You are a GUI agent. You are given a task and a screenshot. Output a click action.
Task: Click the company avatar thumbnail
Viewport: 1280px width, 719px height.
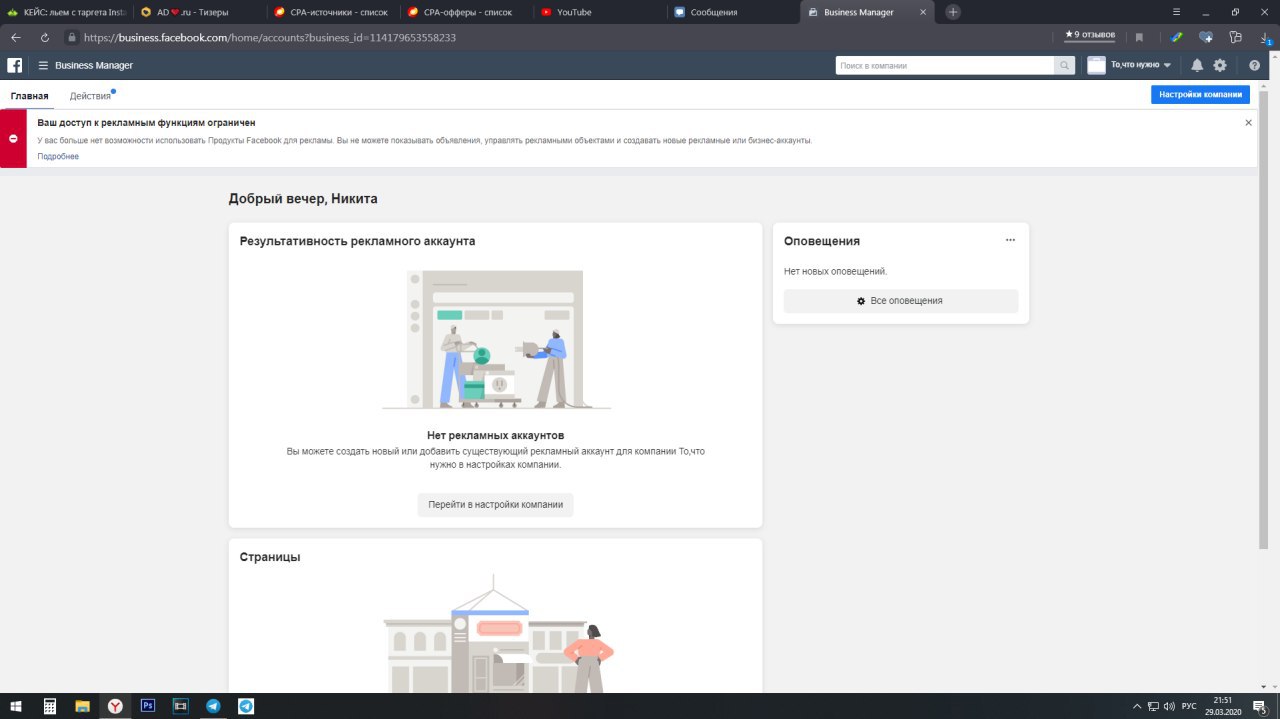click(x=1096, y=65)
